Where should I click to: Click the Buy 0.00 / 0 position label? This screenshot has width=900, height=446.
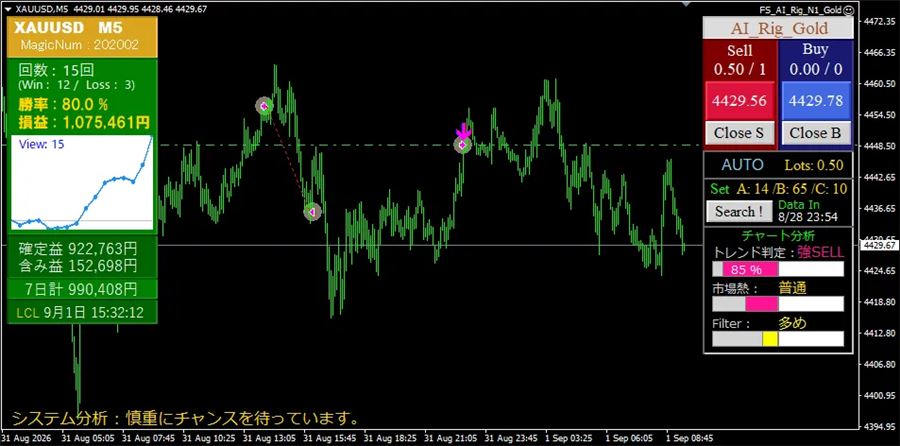(x=815, y=60)
